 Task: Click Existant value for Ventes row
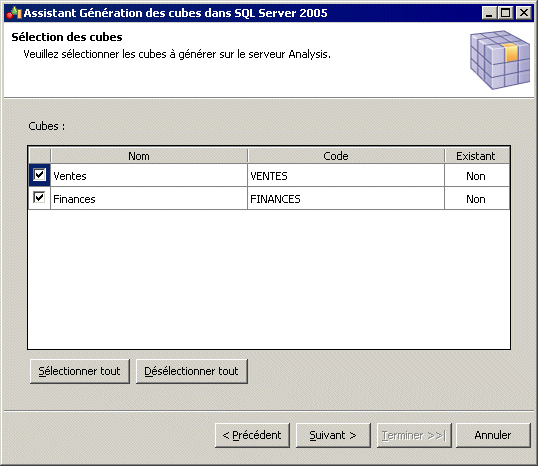pos(477,175)
